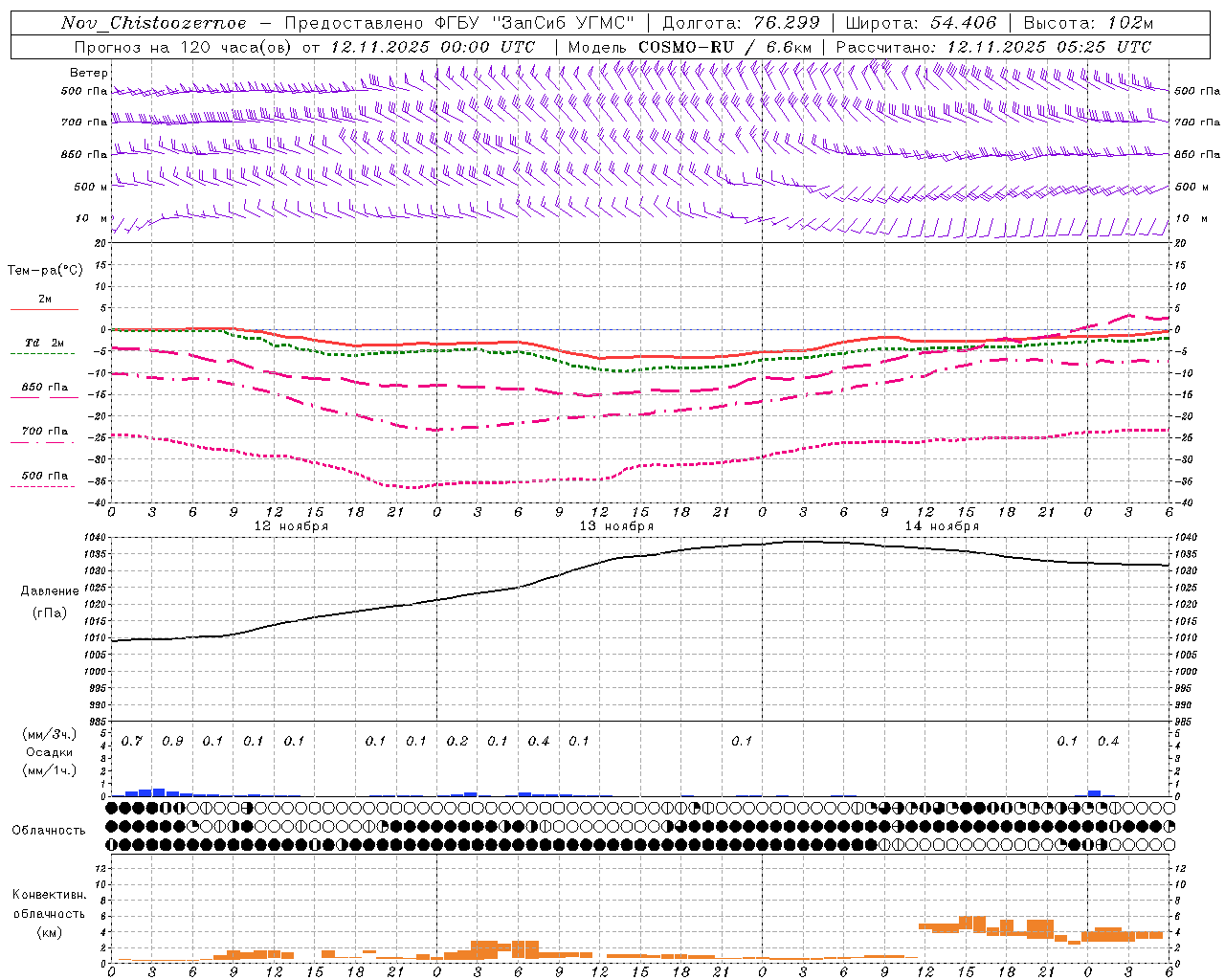Viewport: 1225px width, 980px height.
Task: Click the Высота: 102м header value
Action: [x=1088, y=23]
